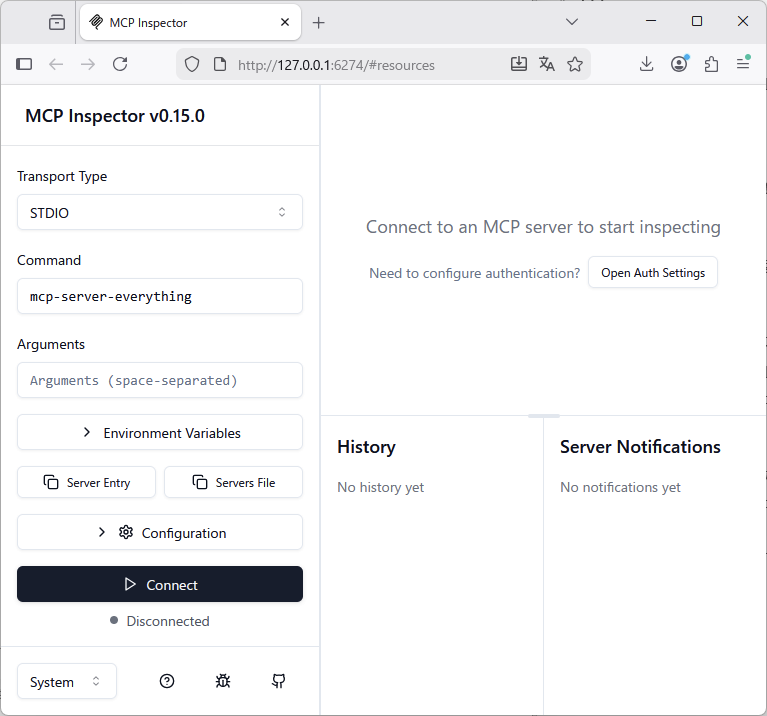Click the MCP Inspector v0.15.0 heading
The height and width of the screenshot is (716, 767).
click(115, 116)
